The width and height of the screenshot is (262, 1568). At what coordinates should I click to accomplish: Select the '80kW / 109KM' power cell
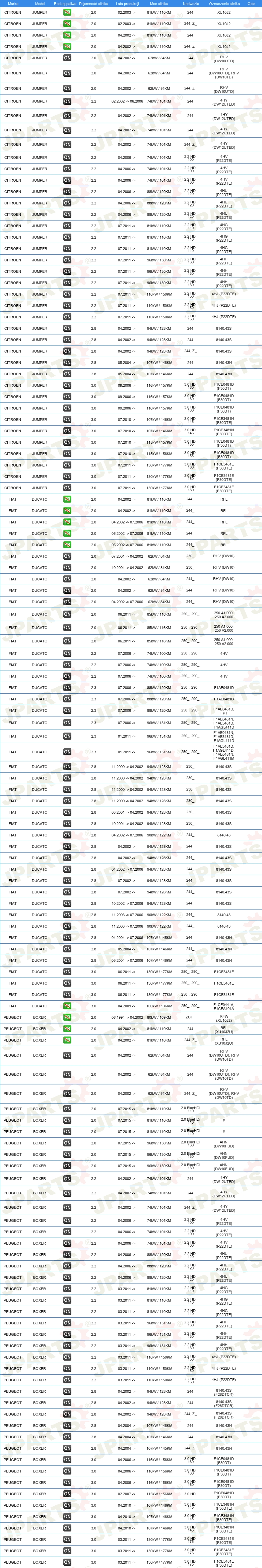[159, 1017]
